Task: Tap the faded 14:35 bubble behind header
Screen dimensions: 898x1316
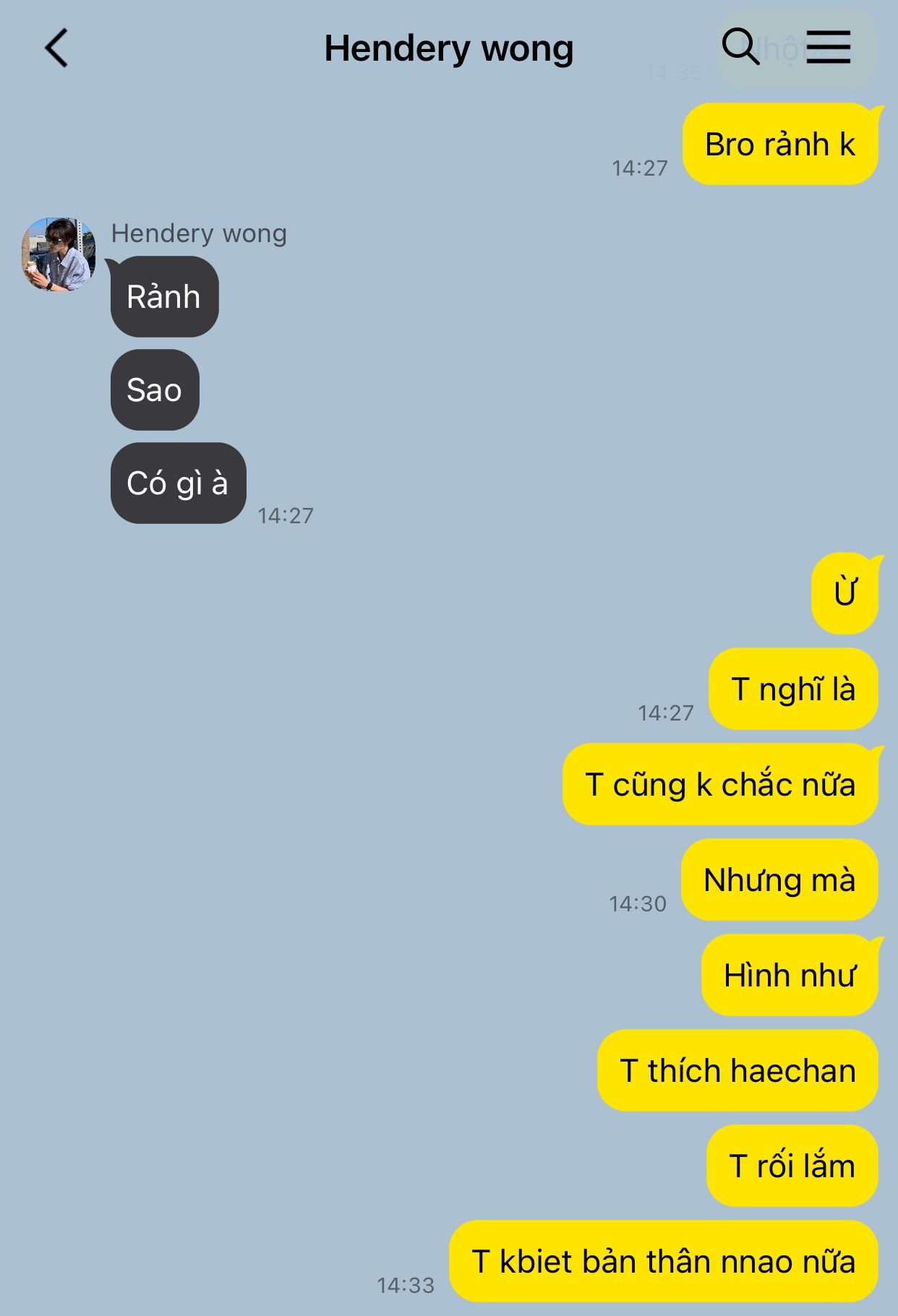Action: point(797,48)
